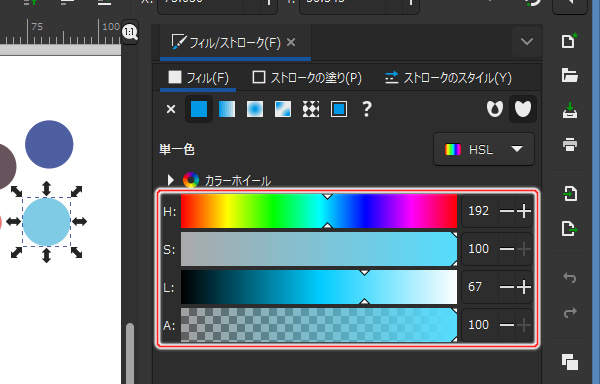Click top-middle scale handle arrow
This screenshot has height=384, width=600.
pyautogui.click(x=46, y=189)
